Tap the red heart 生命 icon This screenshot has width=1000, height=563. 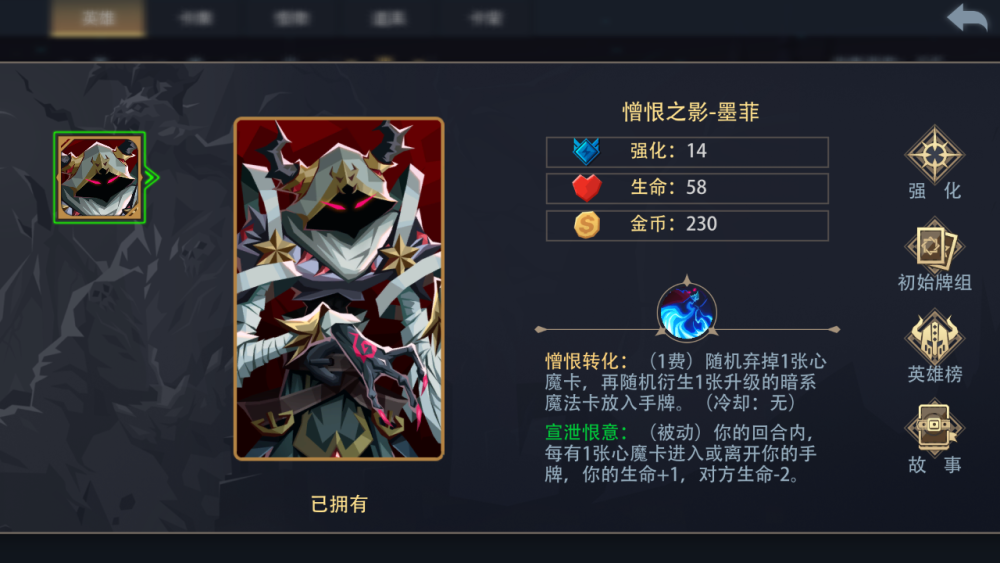pos(586,188)
